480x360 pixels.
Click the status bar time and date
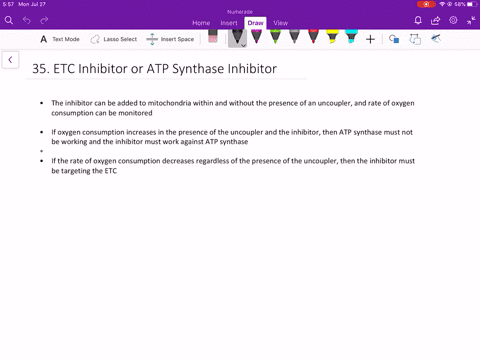(x=24, y=4)
